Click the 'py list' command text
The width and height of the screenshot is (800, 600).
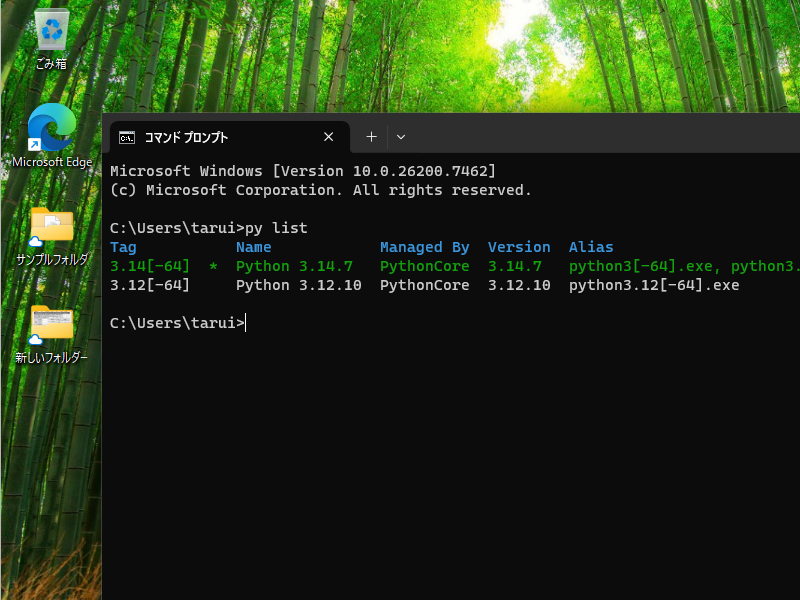pos(276,228)
